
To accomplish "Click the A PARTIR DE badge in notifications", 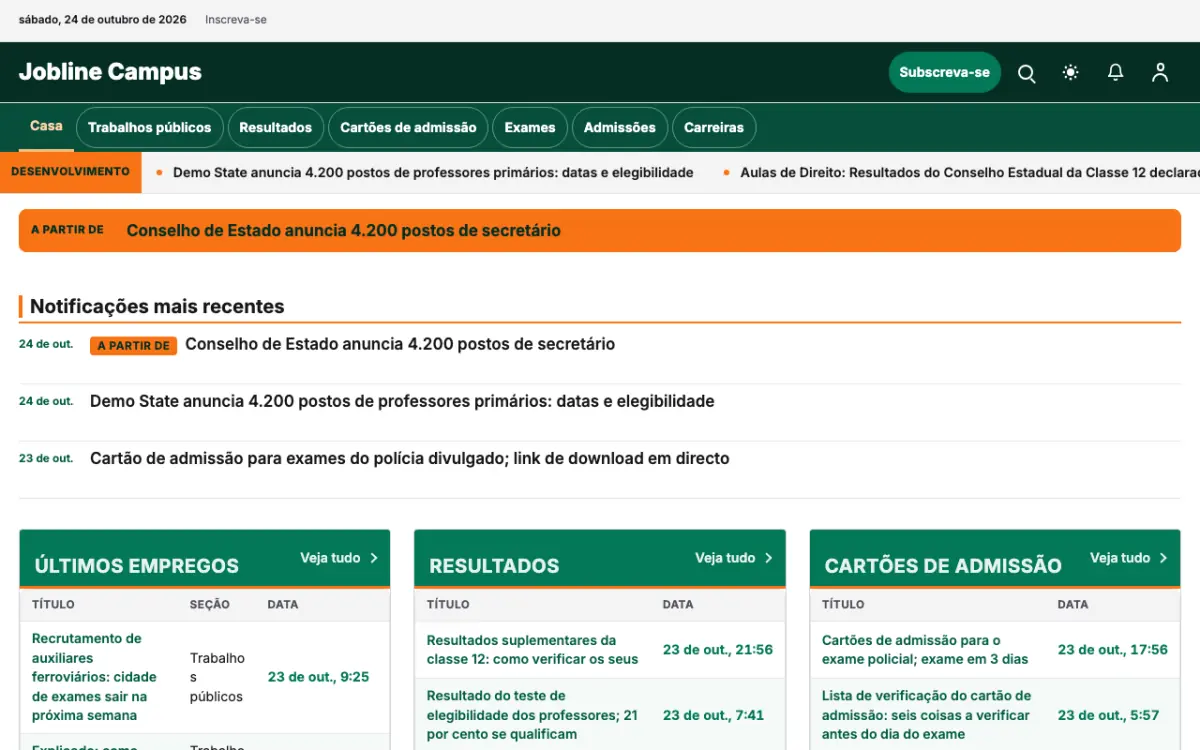I will 133,346.
